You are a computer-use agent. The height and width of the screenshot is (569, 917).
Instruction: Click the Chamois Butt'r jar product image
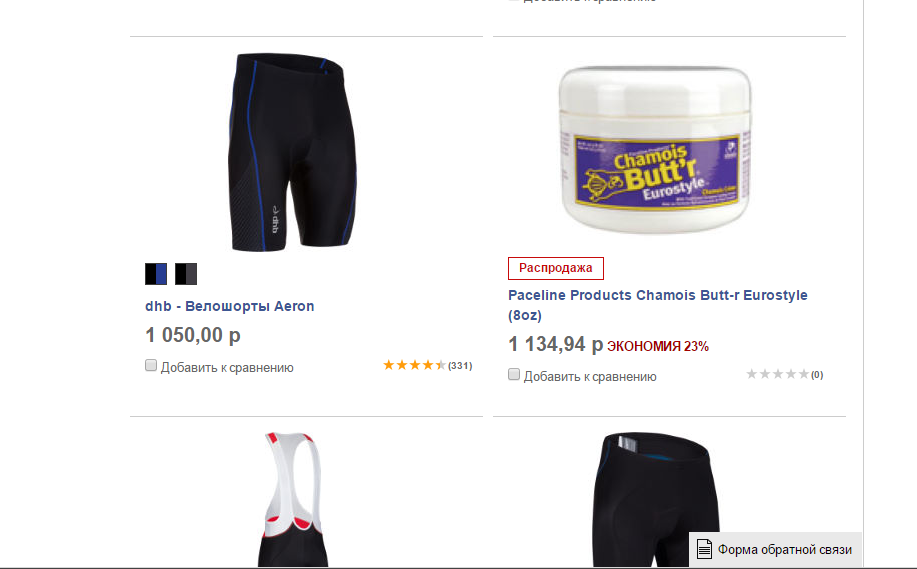(x=655, y=150)
